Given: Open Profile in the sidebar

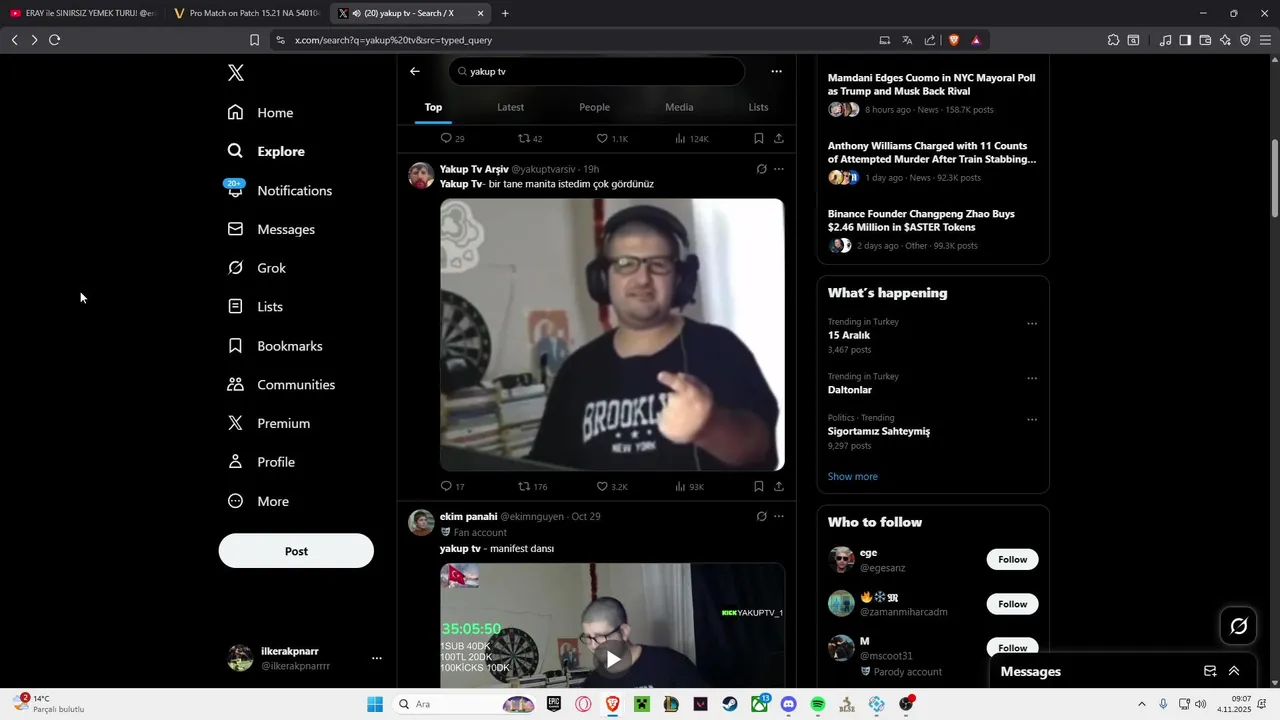Looking at the screenshot, I should 261,462.
